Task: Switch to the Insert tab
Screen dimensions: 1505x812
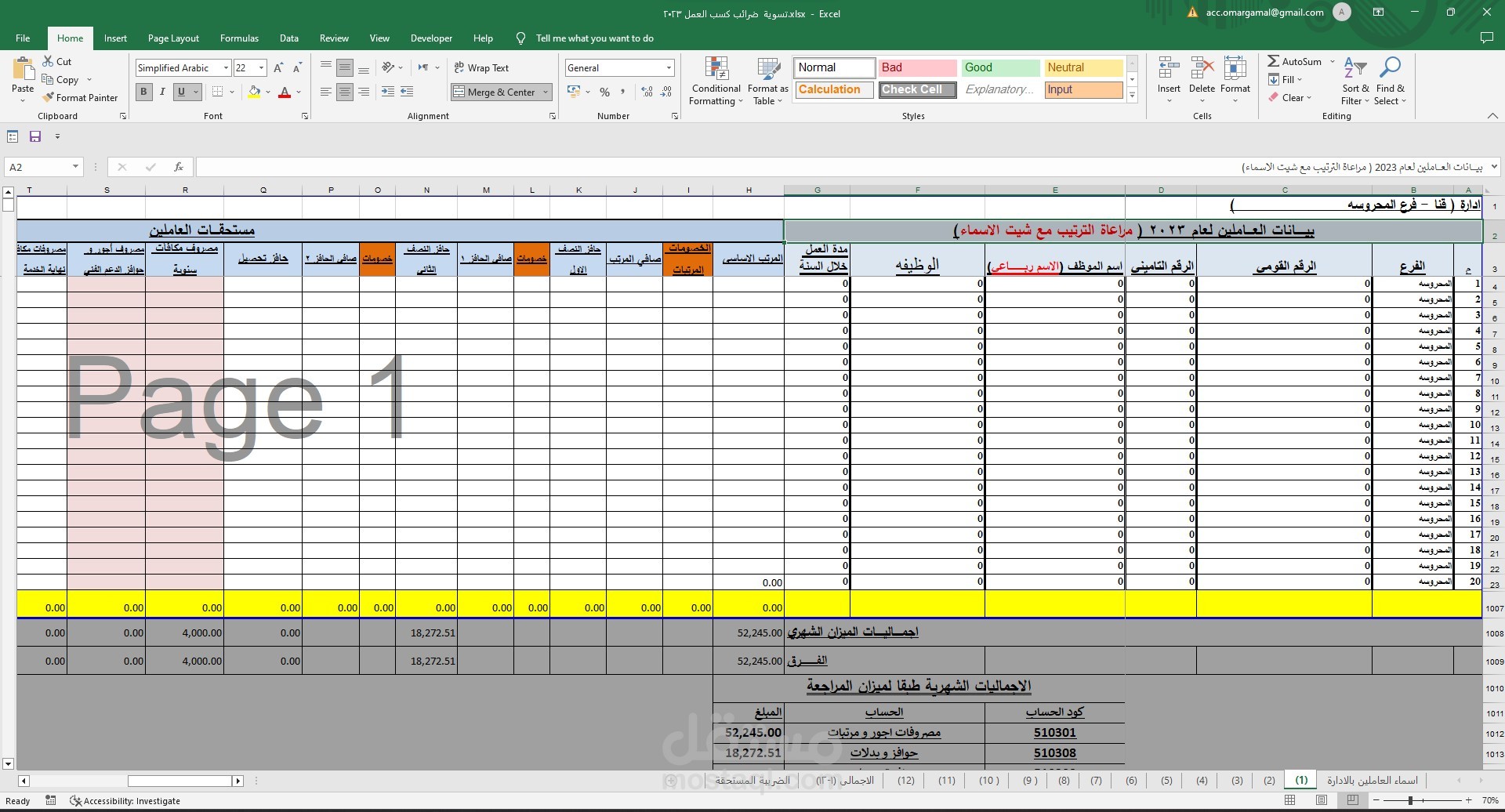Action: click(115, 38)
